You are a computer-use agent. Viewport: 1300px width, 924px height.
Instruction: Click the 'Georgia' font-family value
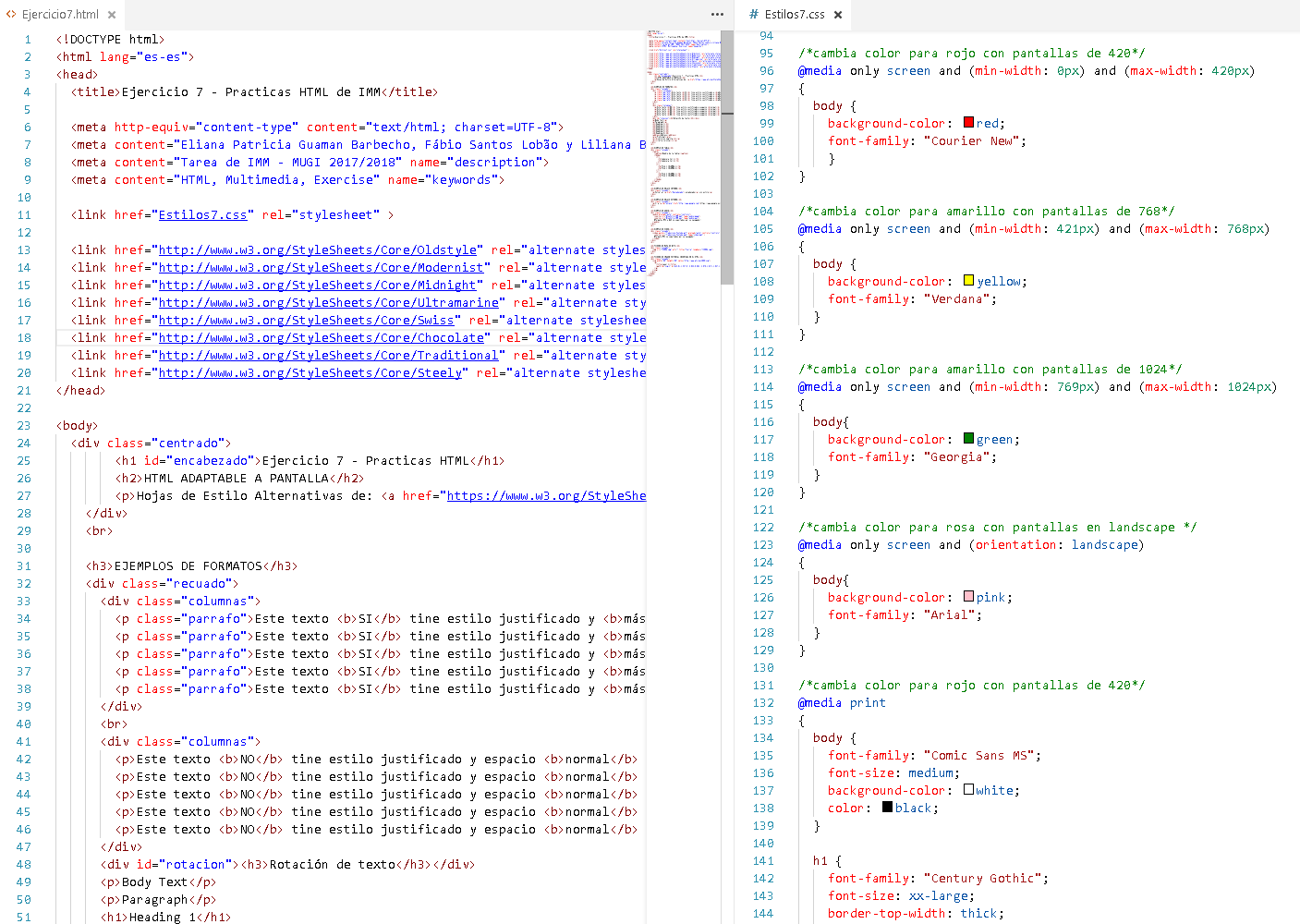(956, 457)
